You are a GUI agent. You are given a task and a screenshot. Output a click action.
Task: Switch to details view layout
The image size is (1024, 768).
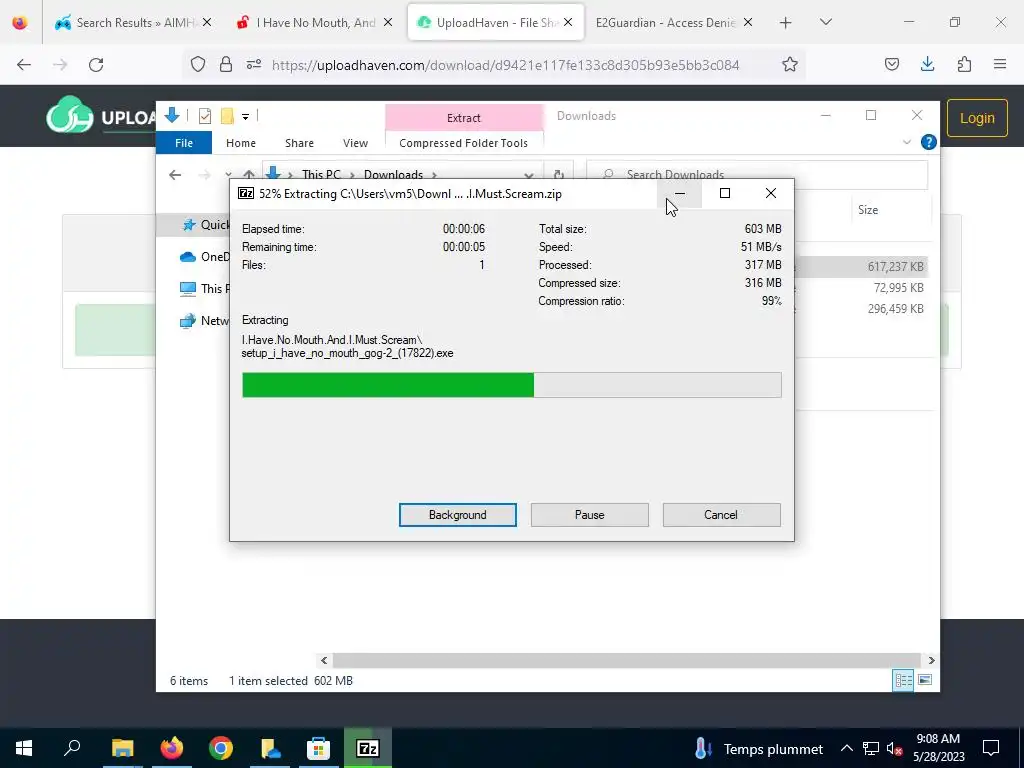coord(903,680)
